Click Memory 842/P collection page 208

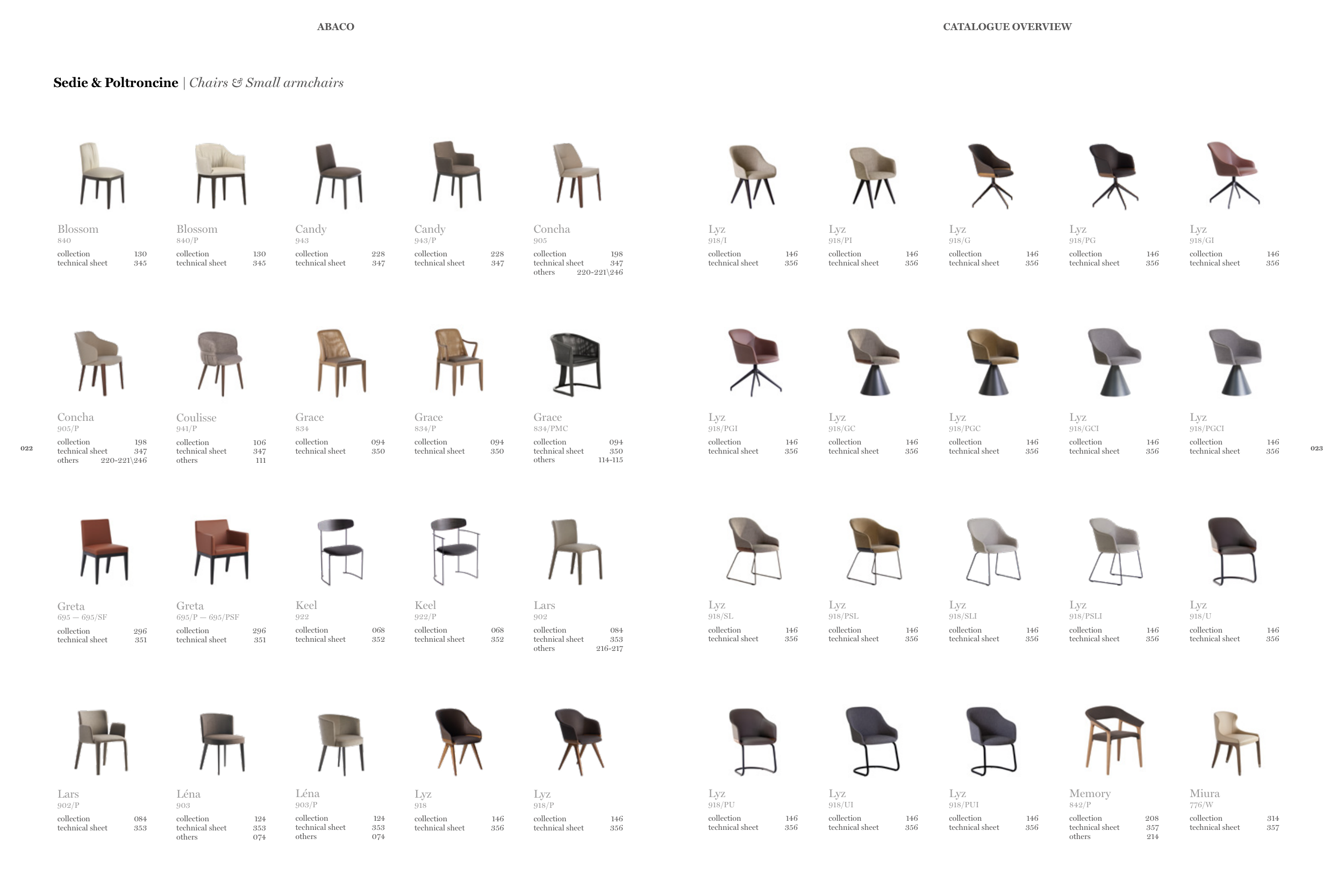pos(1152,818)
